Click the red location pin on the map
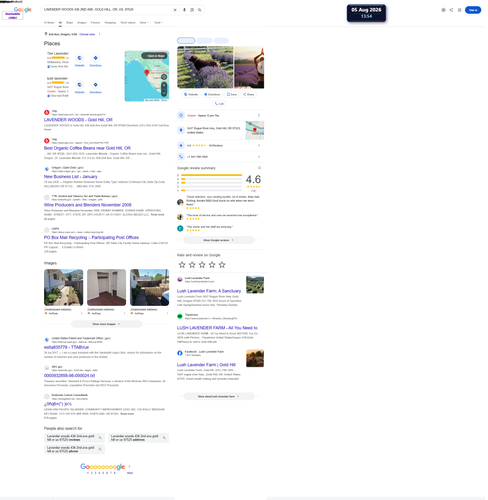The height and width of the screenshot is (500, 488). (146, 72)
